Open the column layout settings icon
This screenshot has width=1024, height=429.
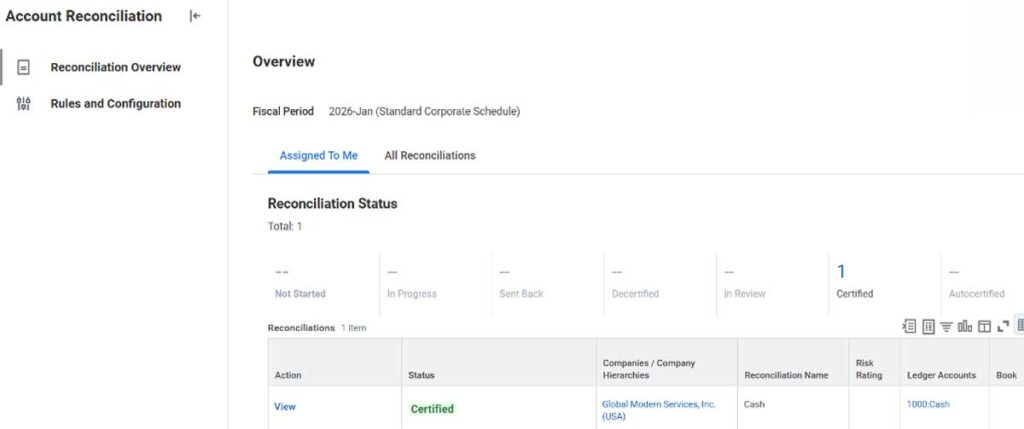(x=984, y=326)
